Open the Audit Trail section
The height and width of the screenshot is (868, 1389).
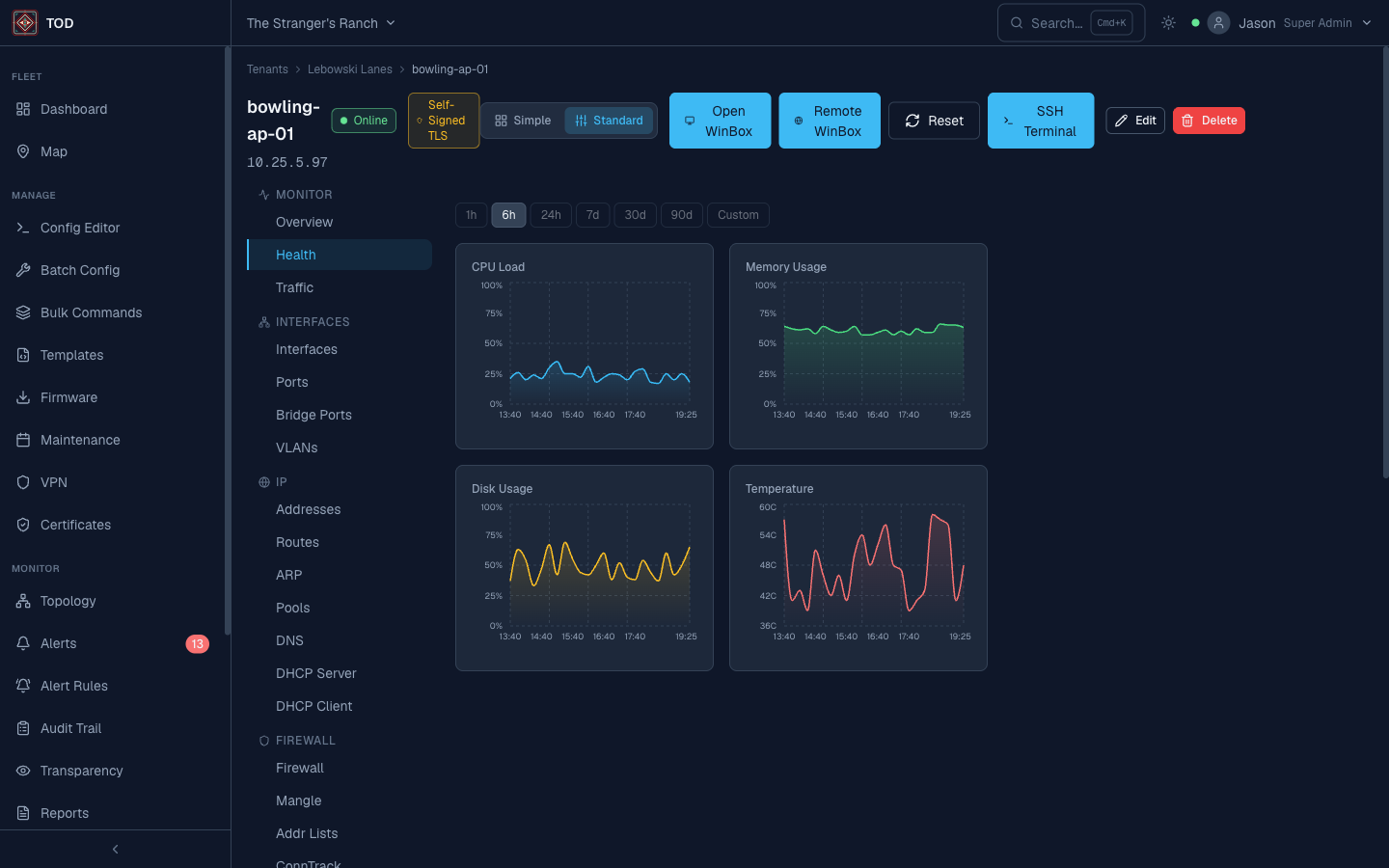[68, 728]
